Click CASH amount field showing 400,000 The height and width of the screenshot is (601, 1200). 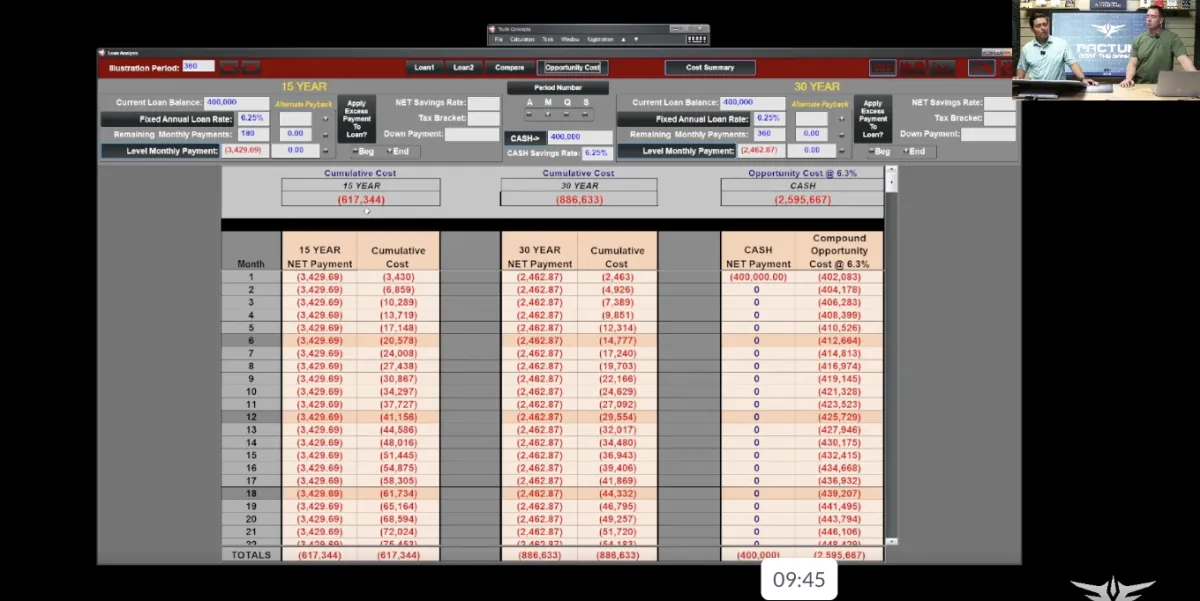point(580,138)
